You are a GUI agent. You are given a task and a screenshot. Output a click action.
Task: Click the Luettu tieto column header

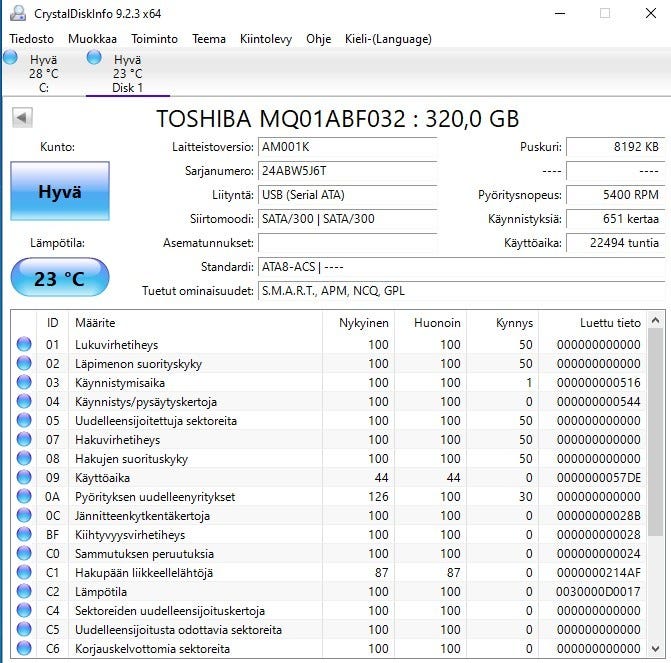point(610,323)
